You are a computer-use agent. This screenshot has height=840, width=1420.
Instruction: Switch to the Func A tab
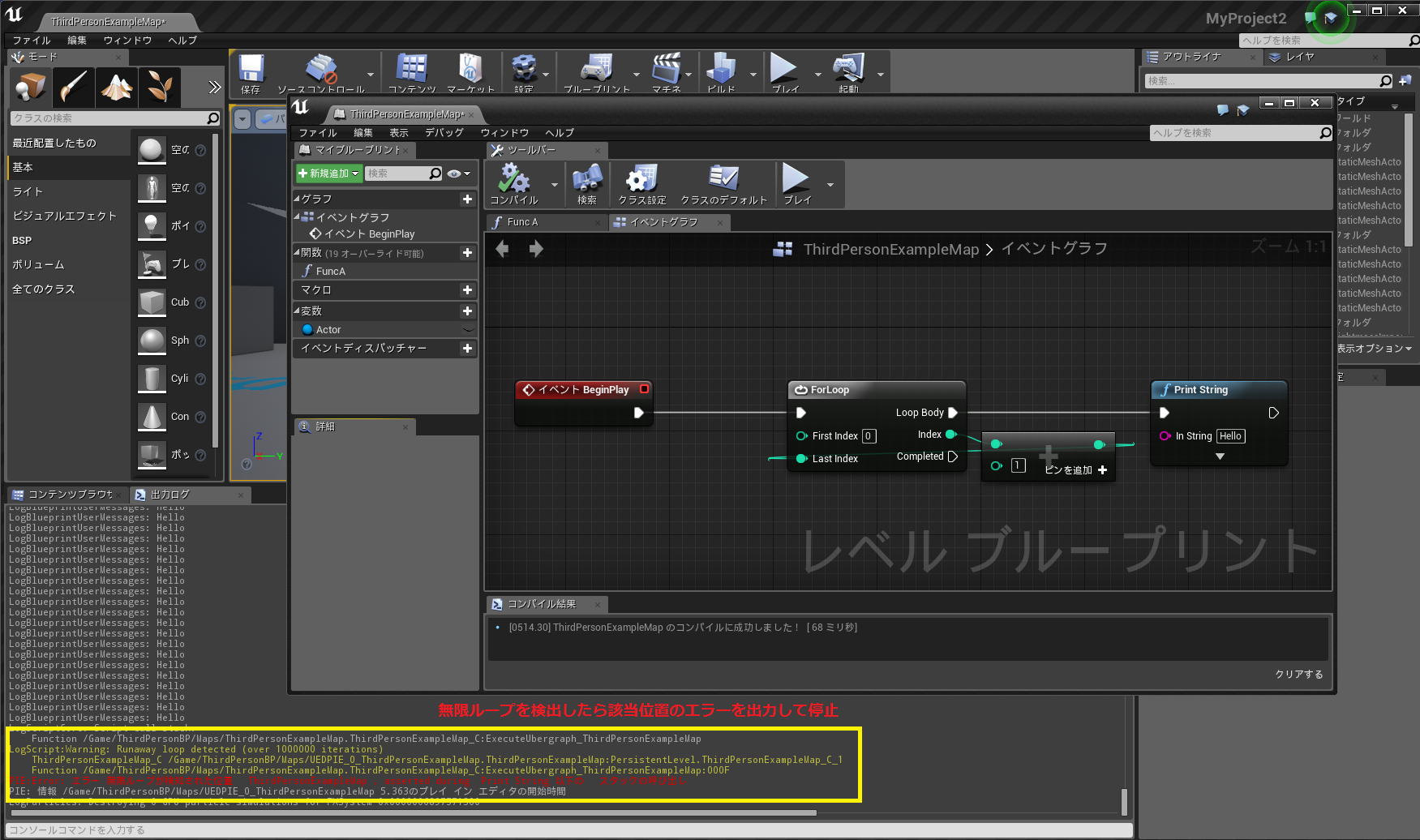tap(547, 222)
